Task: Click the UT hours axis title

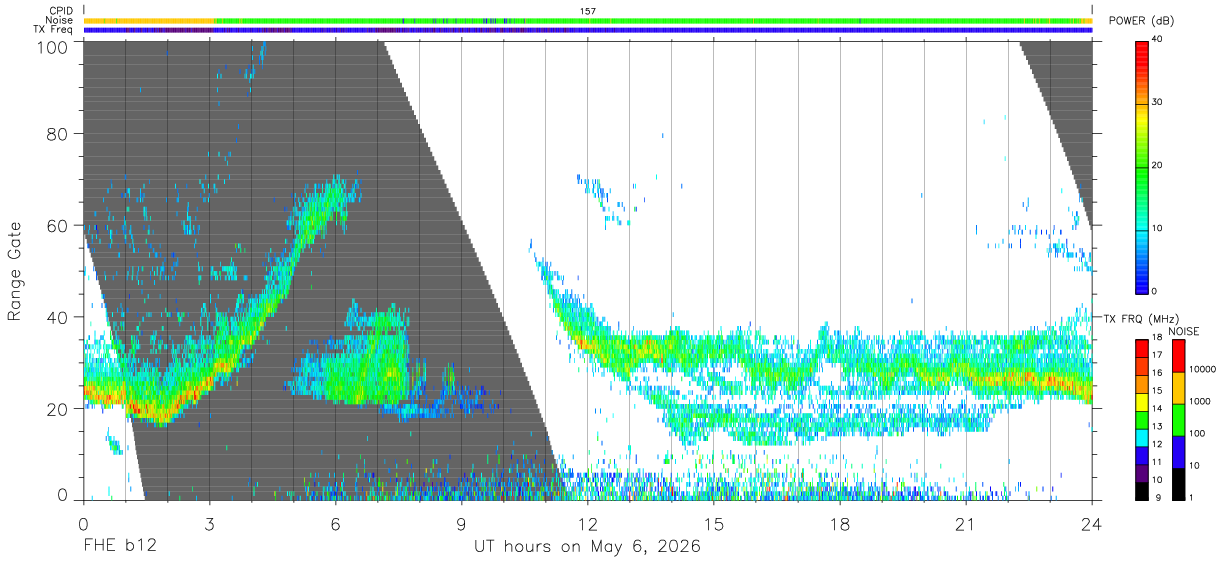Action: pos(587,547)
